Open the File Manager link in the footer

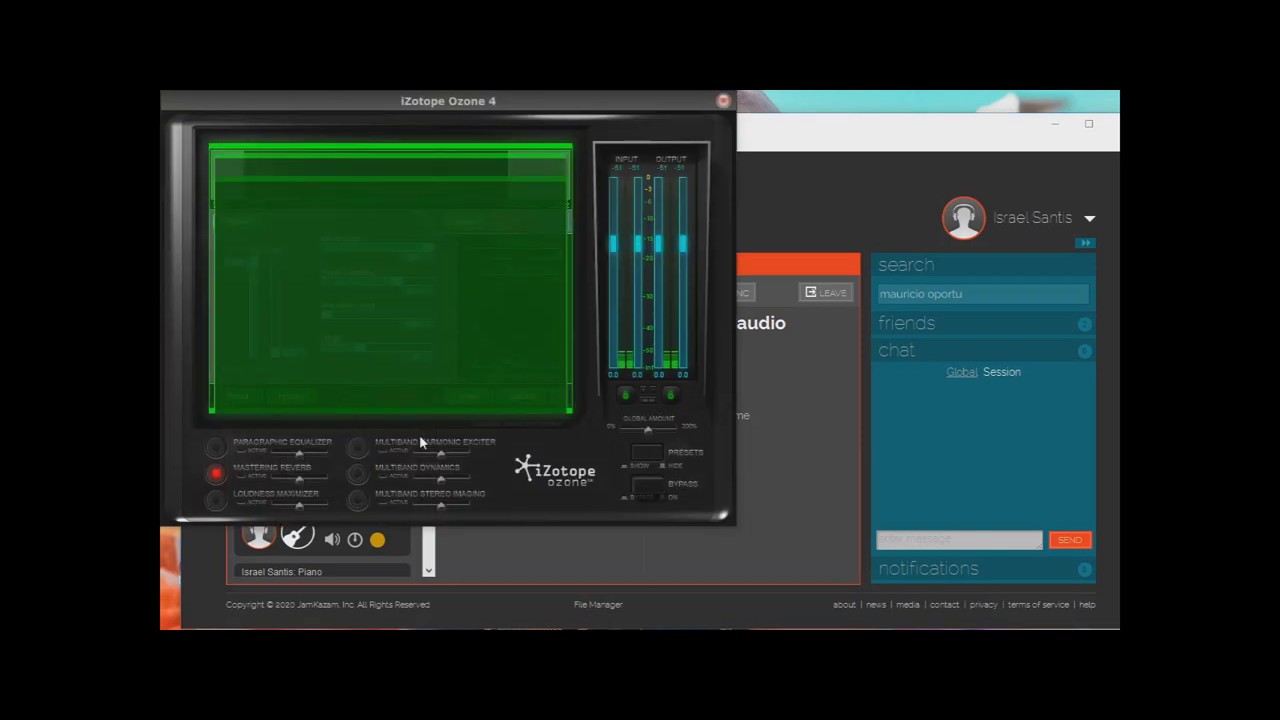tap(598, 605)
